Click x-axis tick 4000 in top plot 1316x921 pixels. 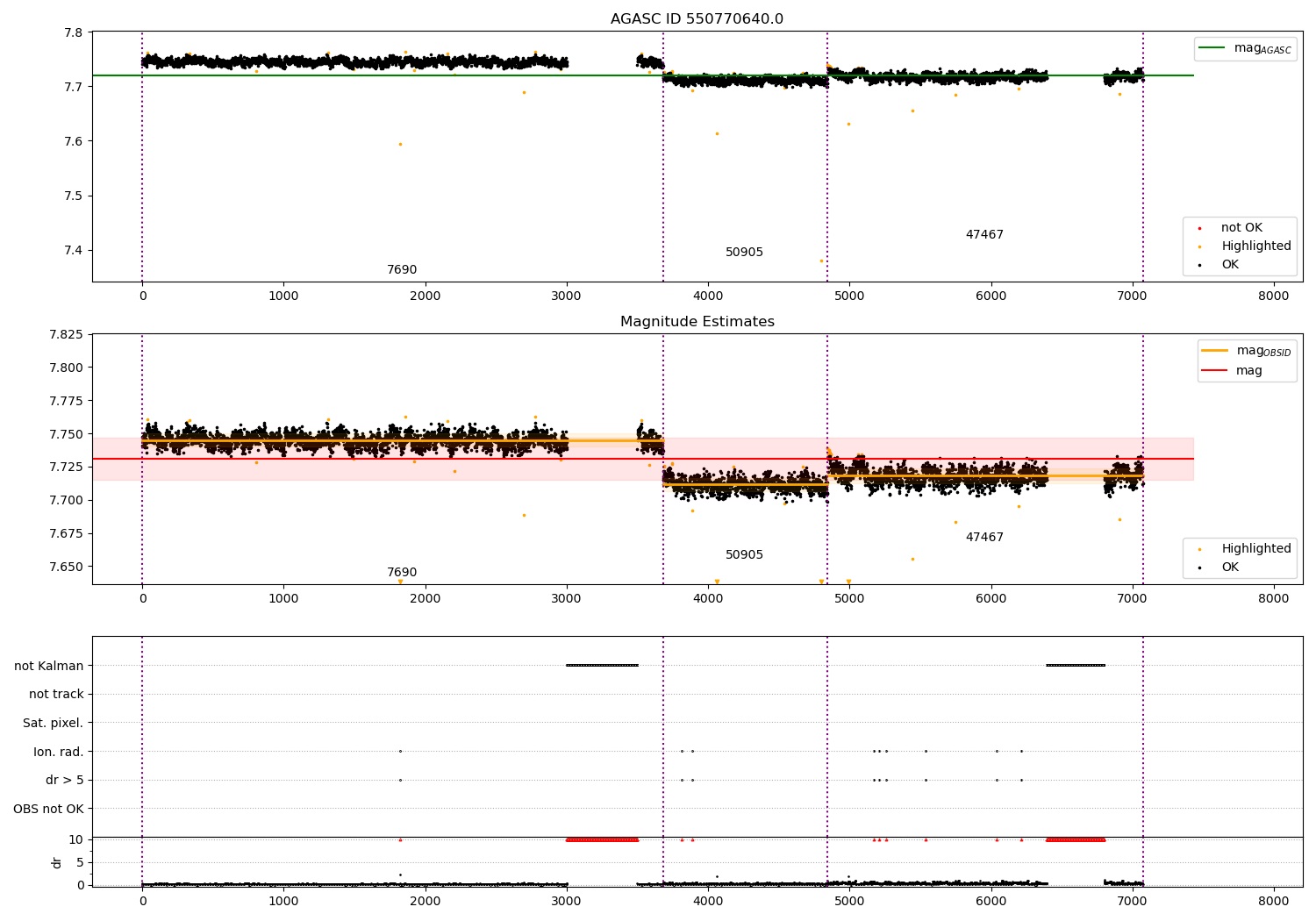click(708, 296)
